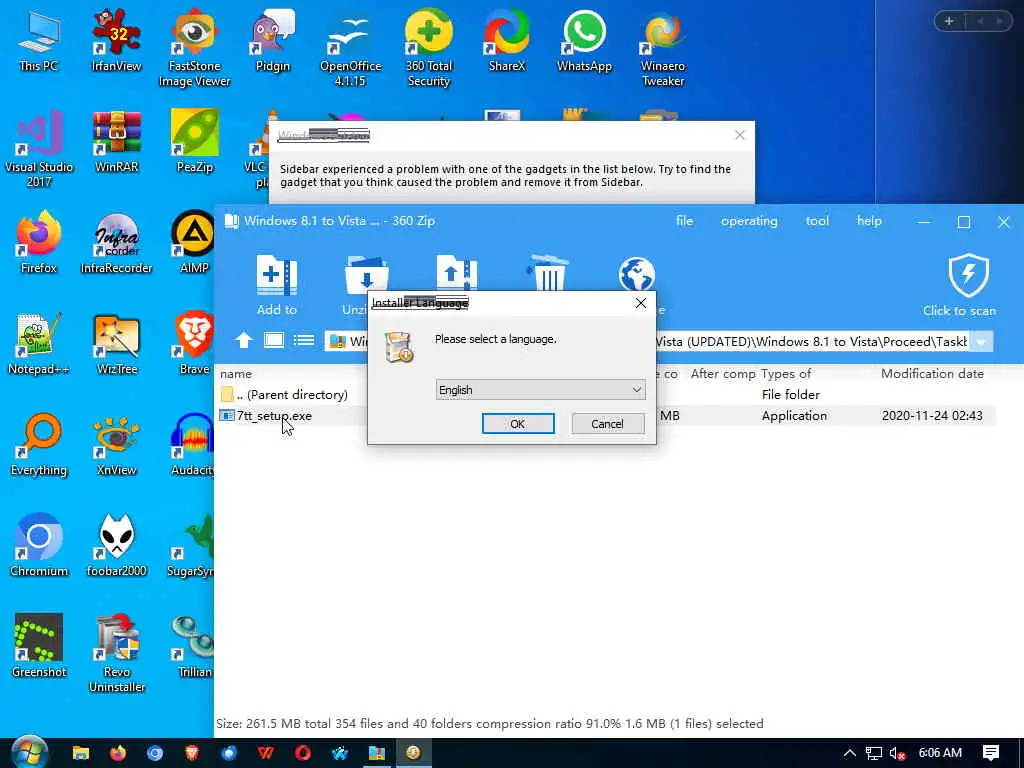
Task: Click the plus button on desktop gadget bar
Action: click(949, 22)
